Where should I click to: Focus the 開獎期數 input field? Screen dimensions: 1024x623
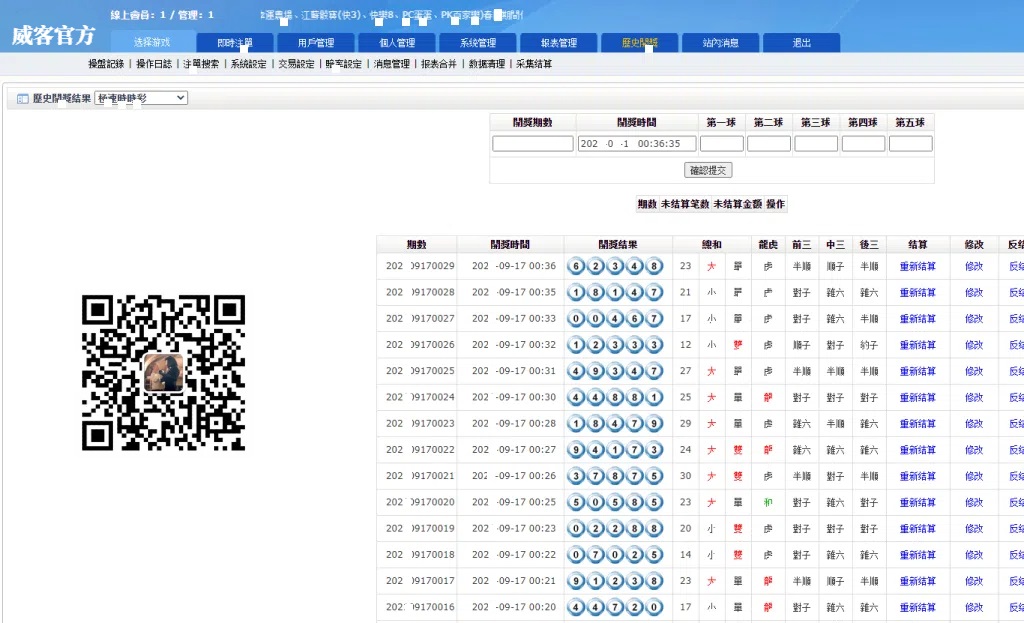pos(533,144)
